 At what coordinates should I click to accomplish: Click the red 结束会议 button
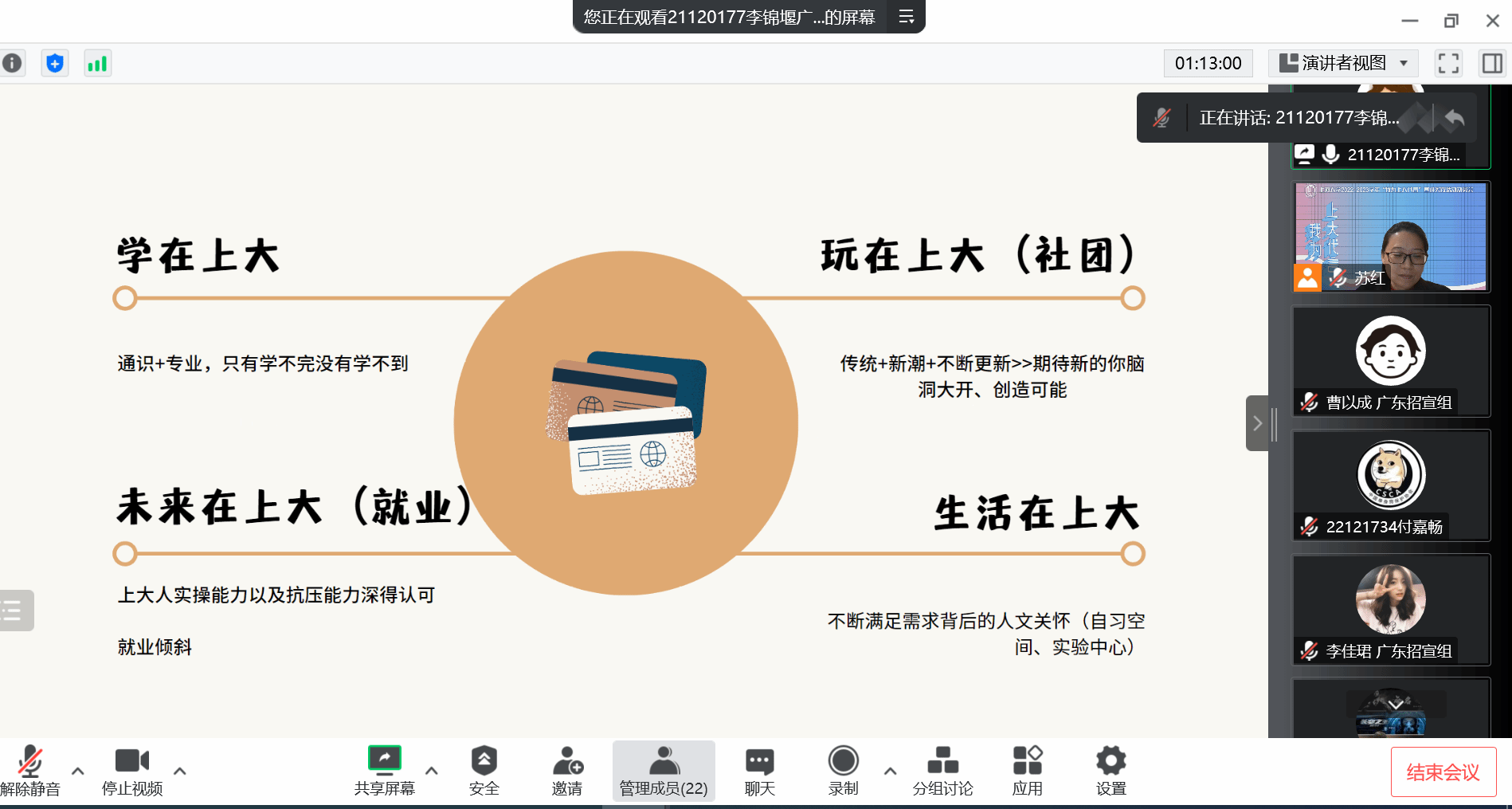1443,772
